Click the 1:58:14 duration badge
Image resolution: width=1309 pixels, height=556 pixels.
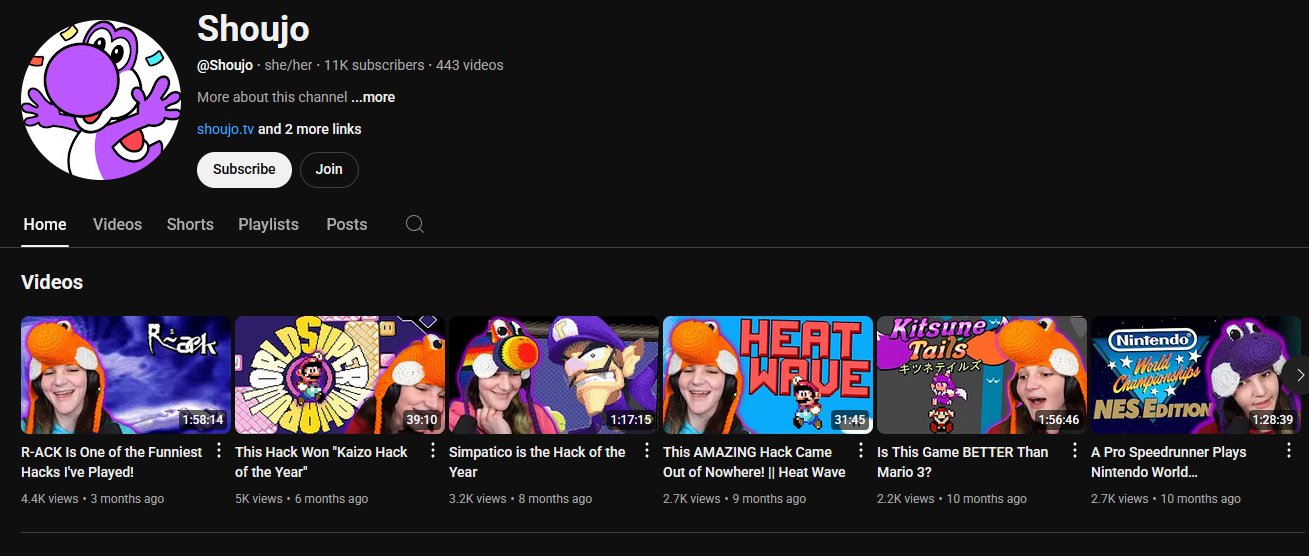[203, 420]
